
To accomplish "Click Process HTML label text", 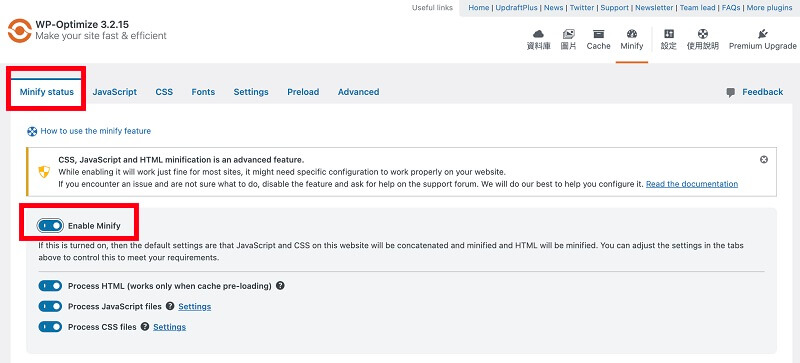I will click(169, 286).
